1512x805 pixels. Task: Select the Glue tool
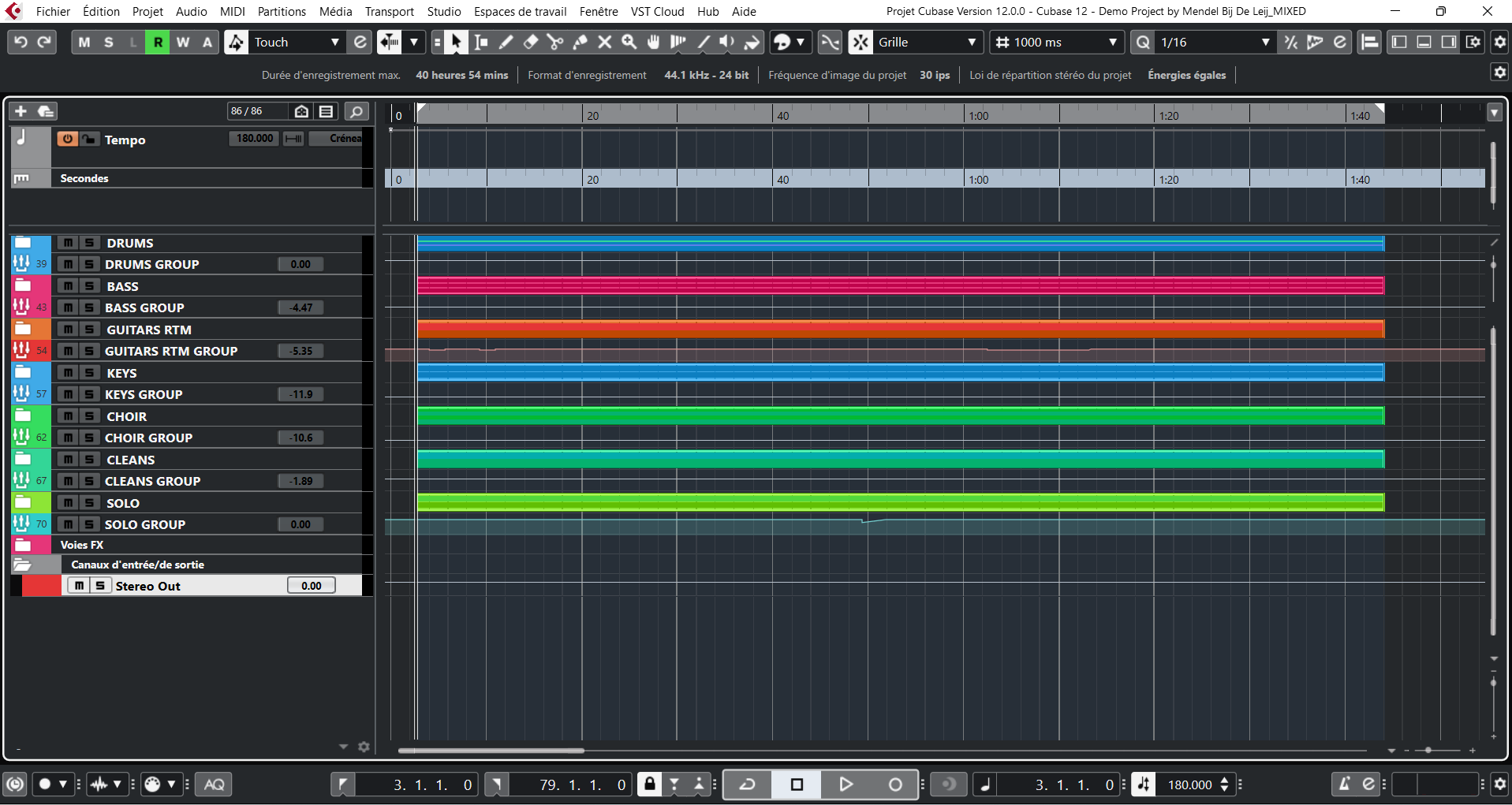[580, 43]
